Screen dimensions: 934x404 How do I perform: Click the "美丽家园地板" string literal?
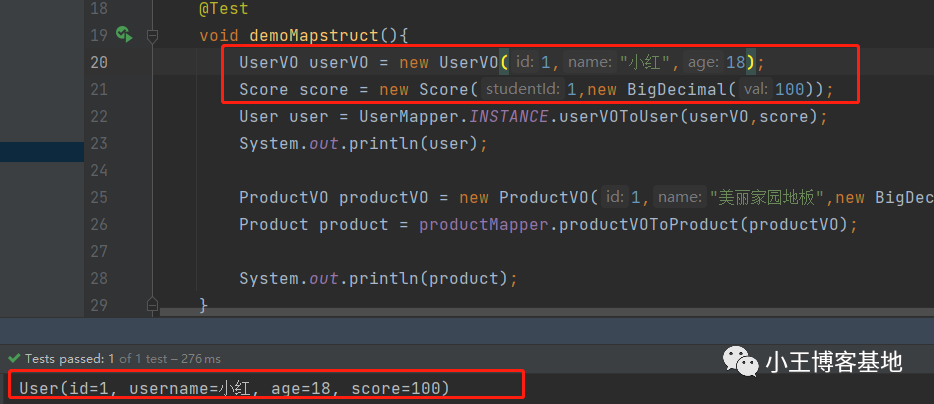(x=768, y=197)
